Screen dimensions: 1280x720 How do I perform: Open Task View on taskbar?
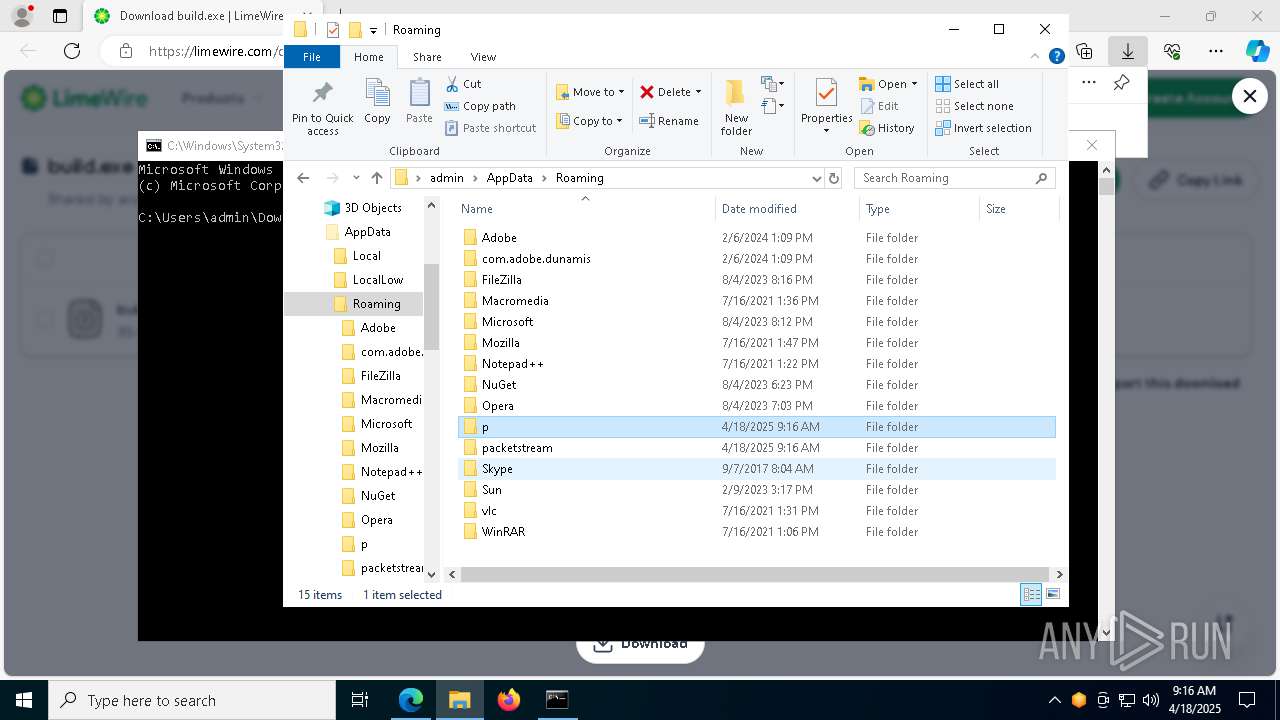click(x=360, y=700)
